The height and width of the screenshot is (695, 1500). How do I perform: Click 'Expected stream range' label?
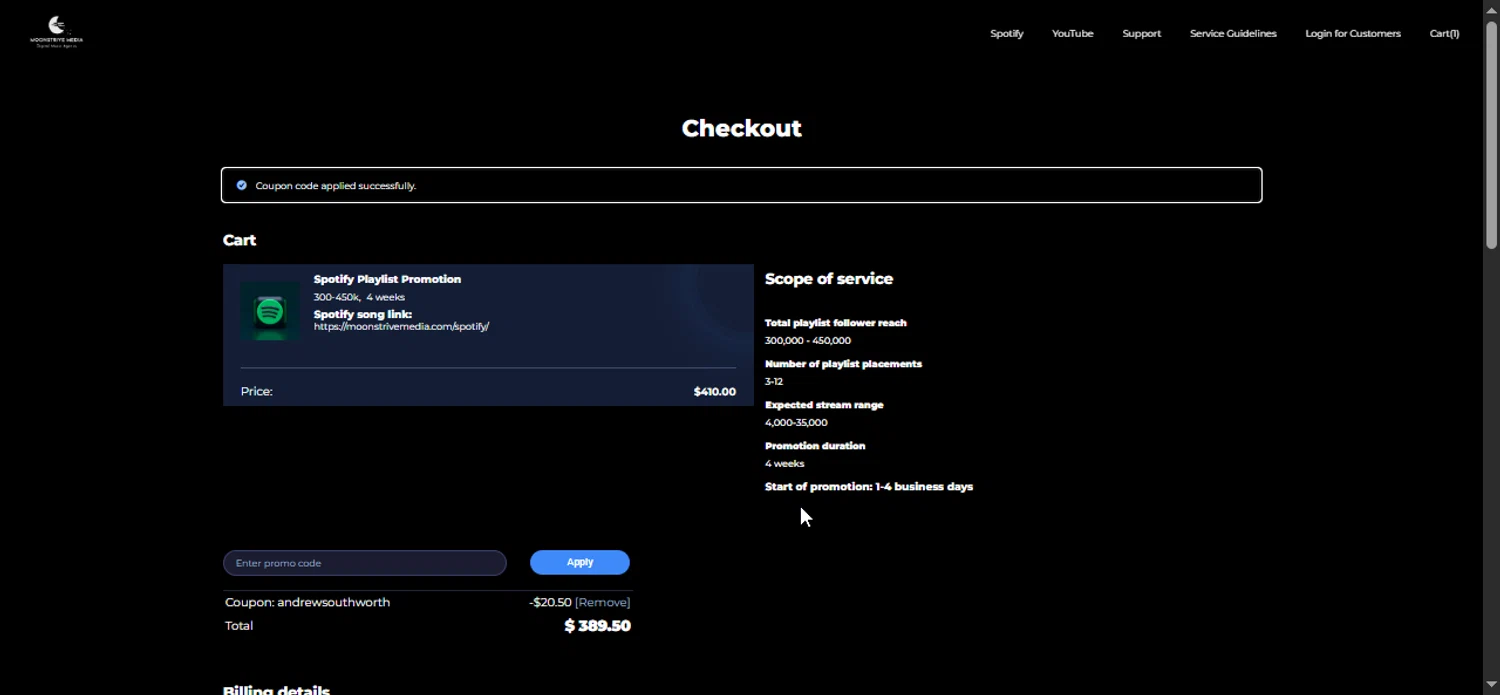point(824,405)
